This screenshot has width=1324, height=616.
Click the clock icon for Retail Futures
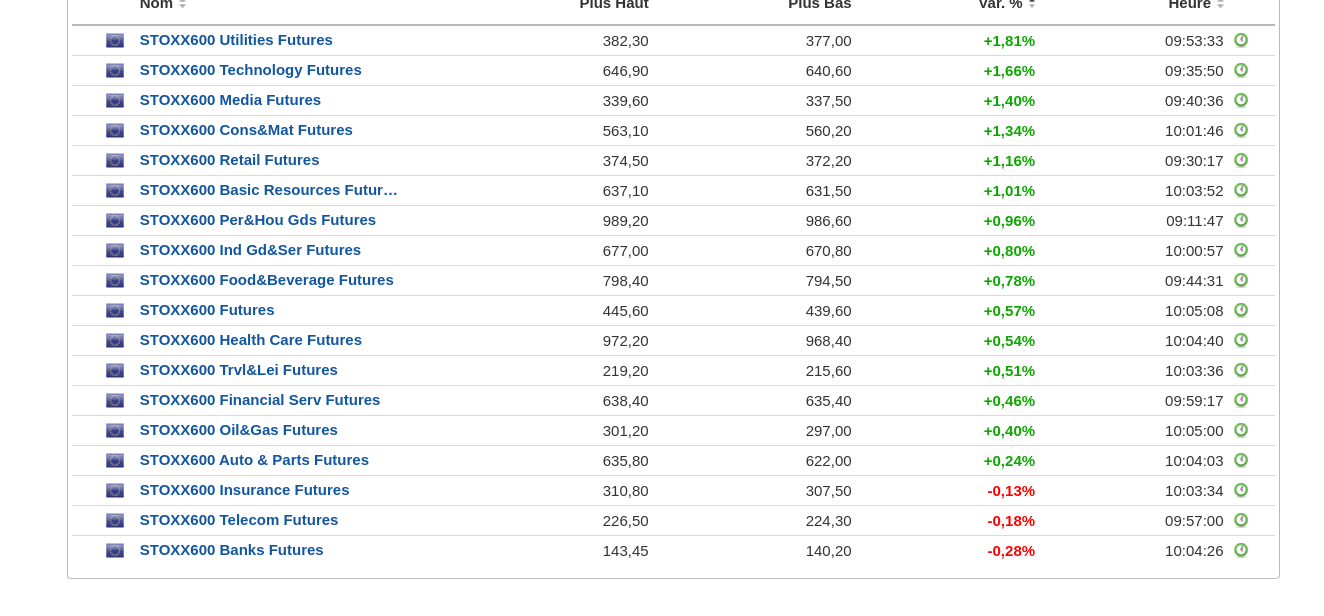tap(1240, 160)
